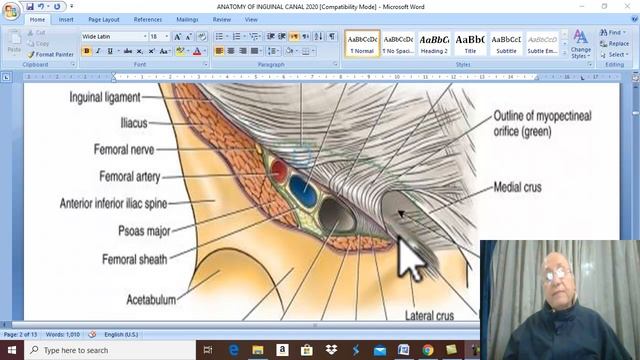Click the Format Painter tool
The image size is (640, 360).
click(51, 54)
